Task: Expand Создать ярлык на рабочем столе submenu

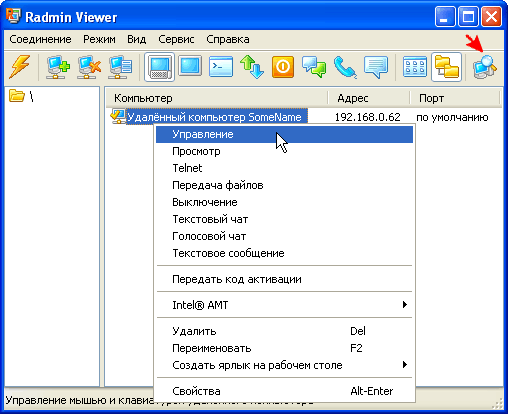Action: click(285, 365)
